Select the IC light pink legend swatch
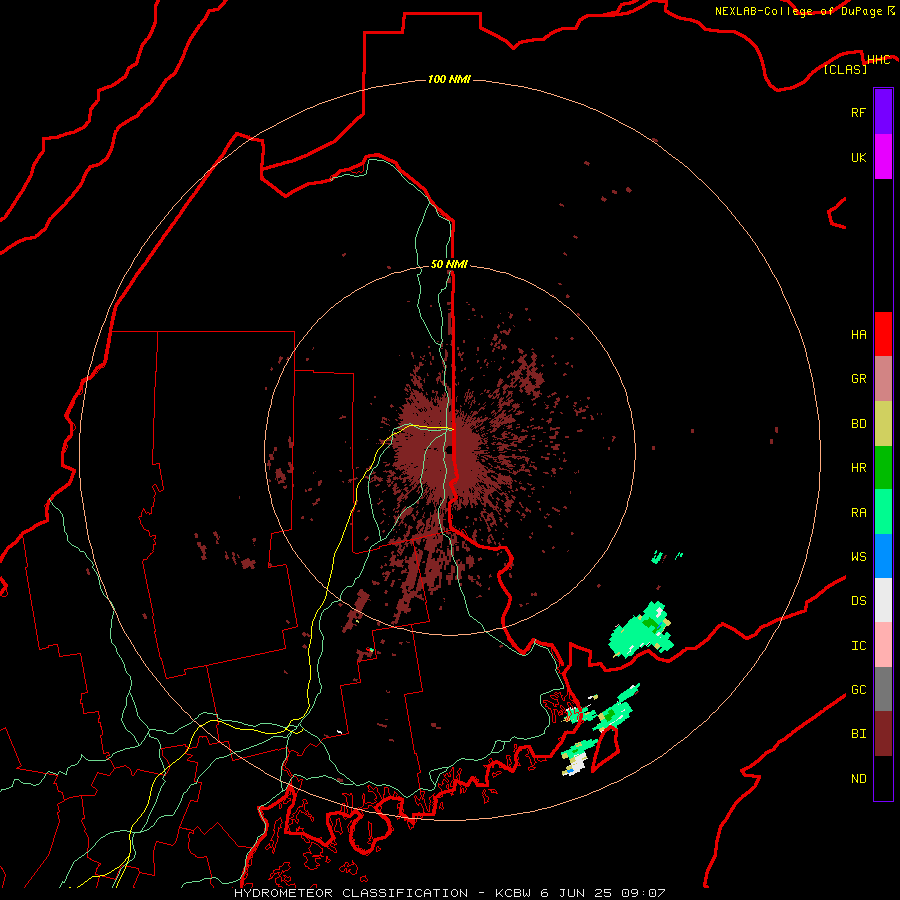 [x=883, y=645]
